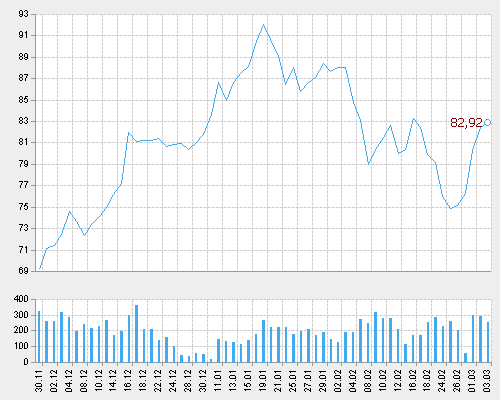The width and height of the screenshot is (500, 400).
Task: Click the date label "27.01"
Action: [308, 380]
